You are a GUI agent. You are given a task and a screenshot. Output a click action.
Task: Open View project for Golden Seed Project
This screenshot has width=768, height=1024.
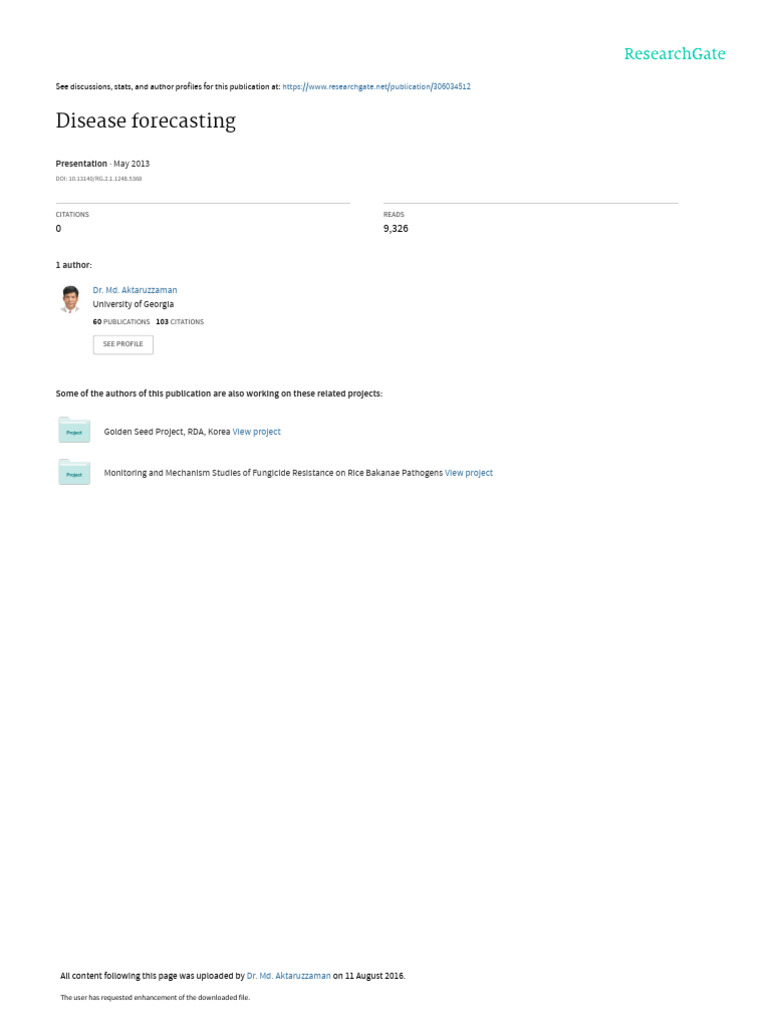click(257, 432)
